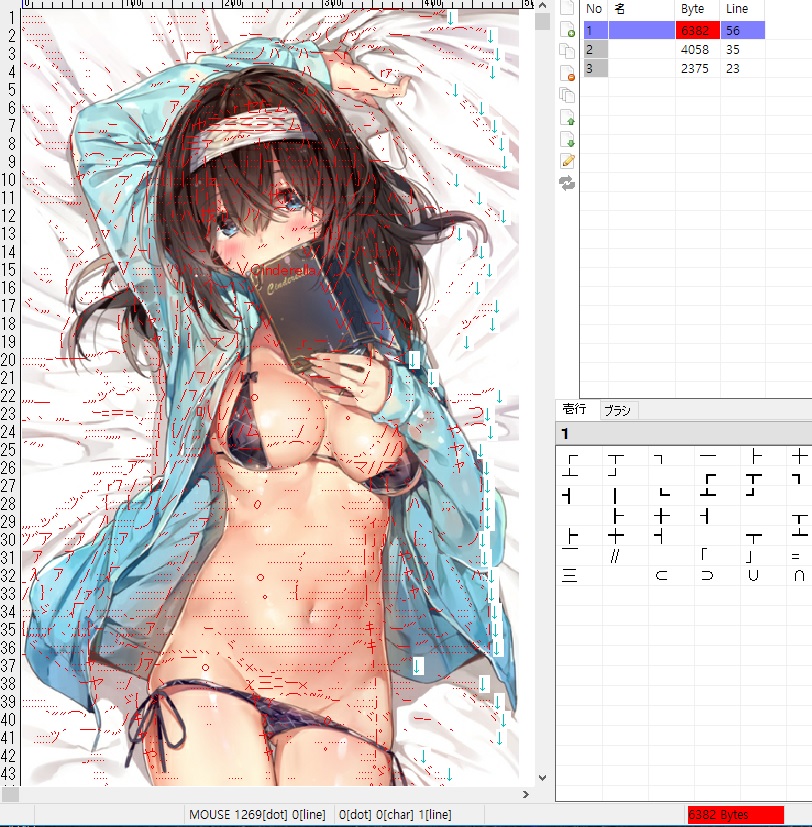This screenshot has width=812, height=827.
Task: Click the add new page icon
Action: 567,29
